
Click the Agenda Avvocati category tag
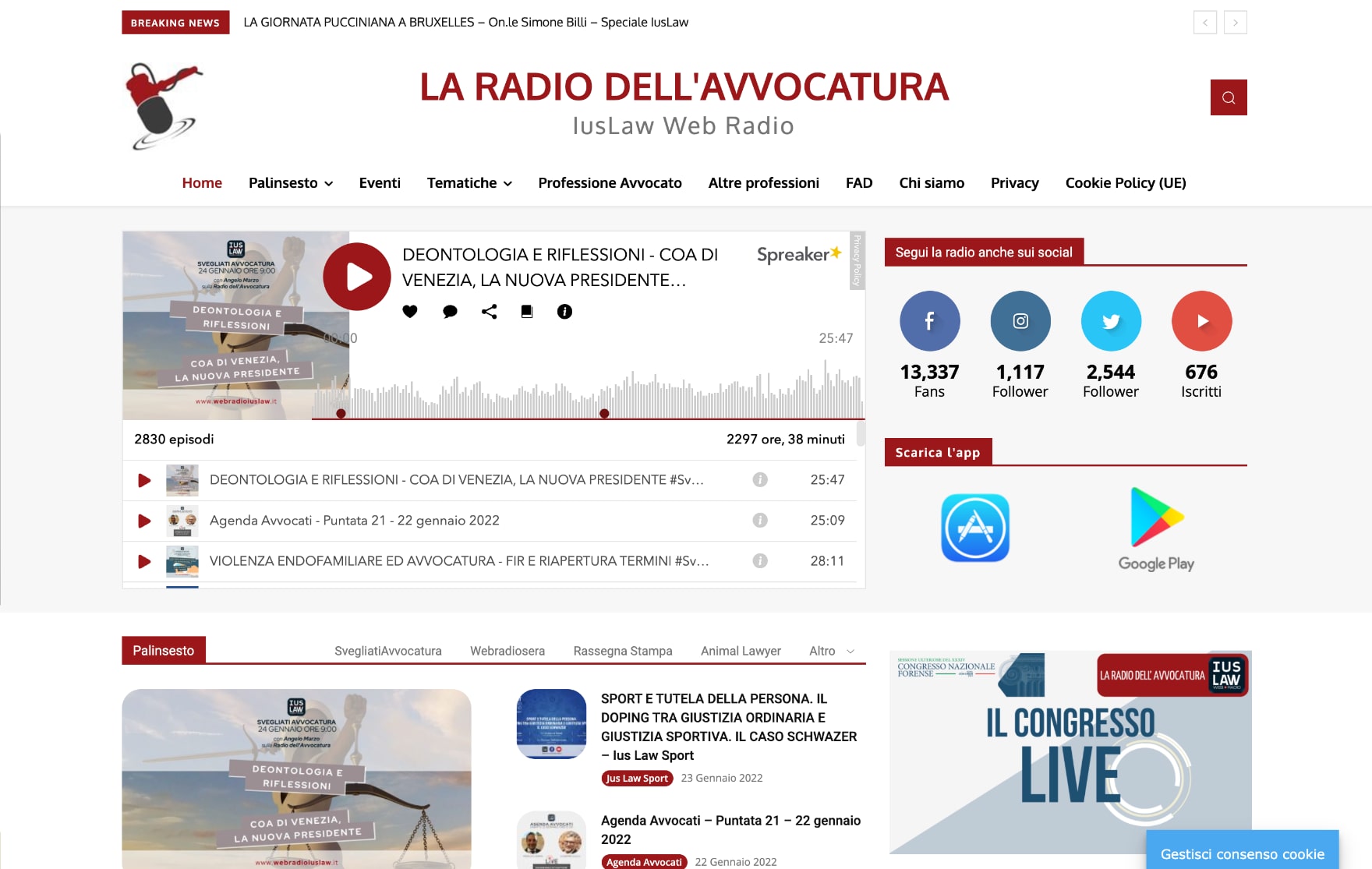(x=644, y=862)
